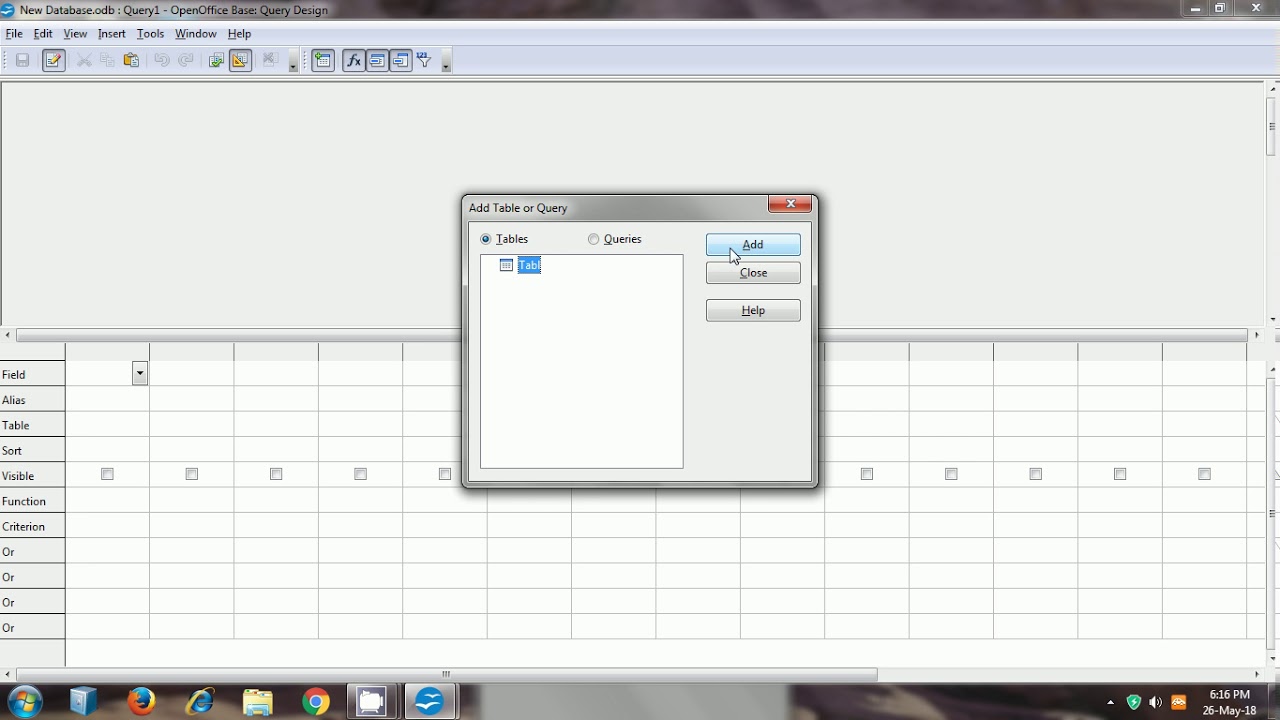Image resolution: width=1280 pixels, height=720 pixels.
Task: Select the highlighted table in the Tables list
Action: point(529,265)
